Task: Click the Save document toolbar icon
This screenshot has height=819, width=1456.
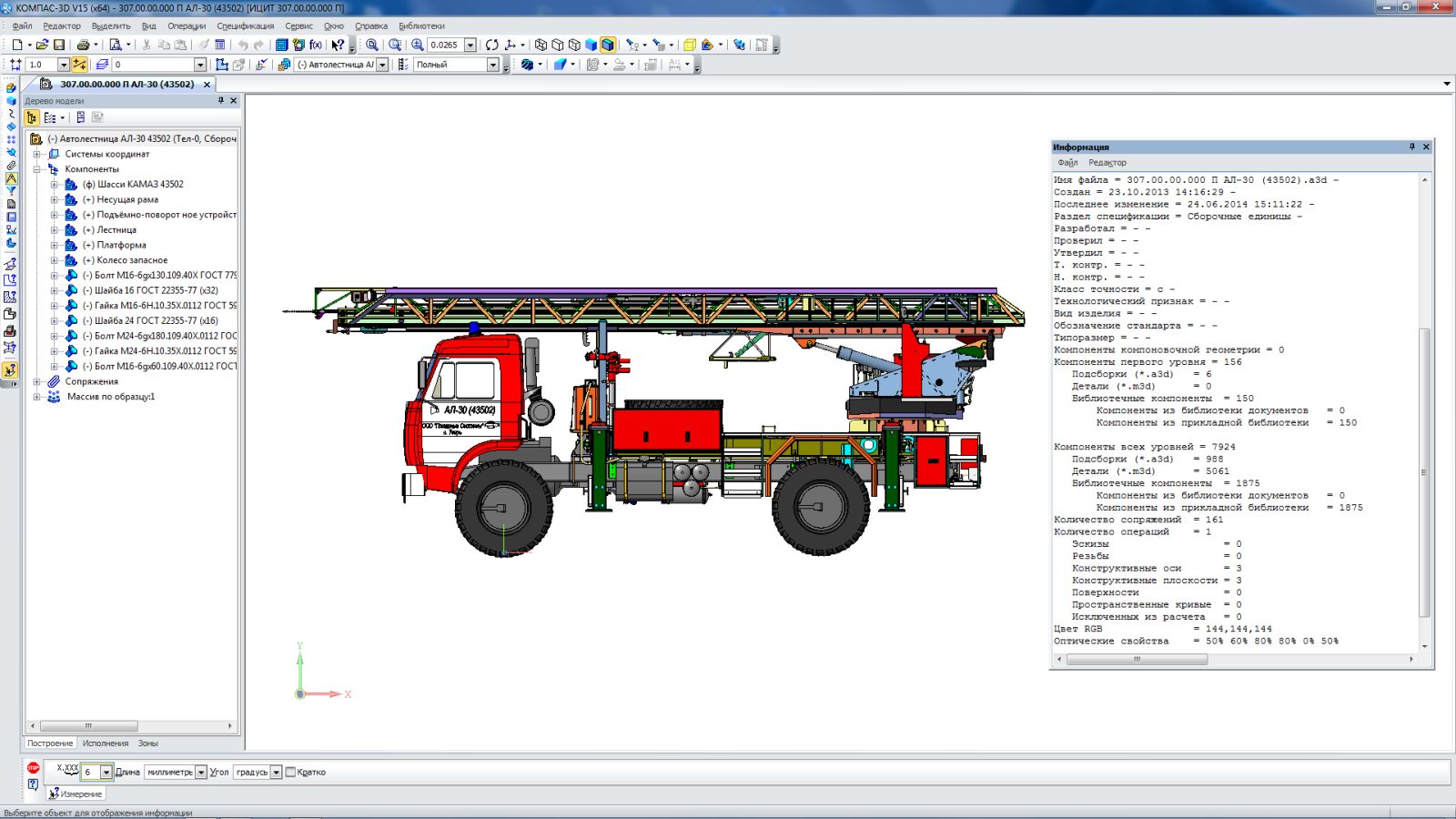Action: click(x=59, y=45)
